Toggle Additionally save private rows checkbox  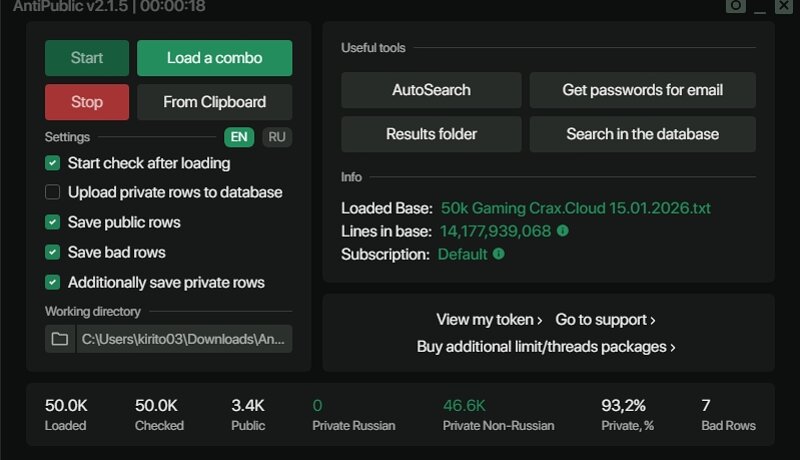[53, 282]
